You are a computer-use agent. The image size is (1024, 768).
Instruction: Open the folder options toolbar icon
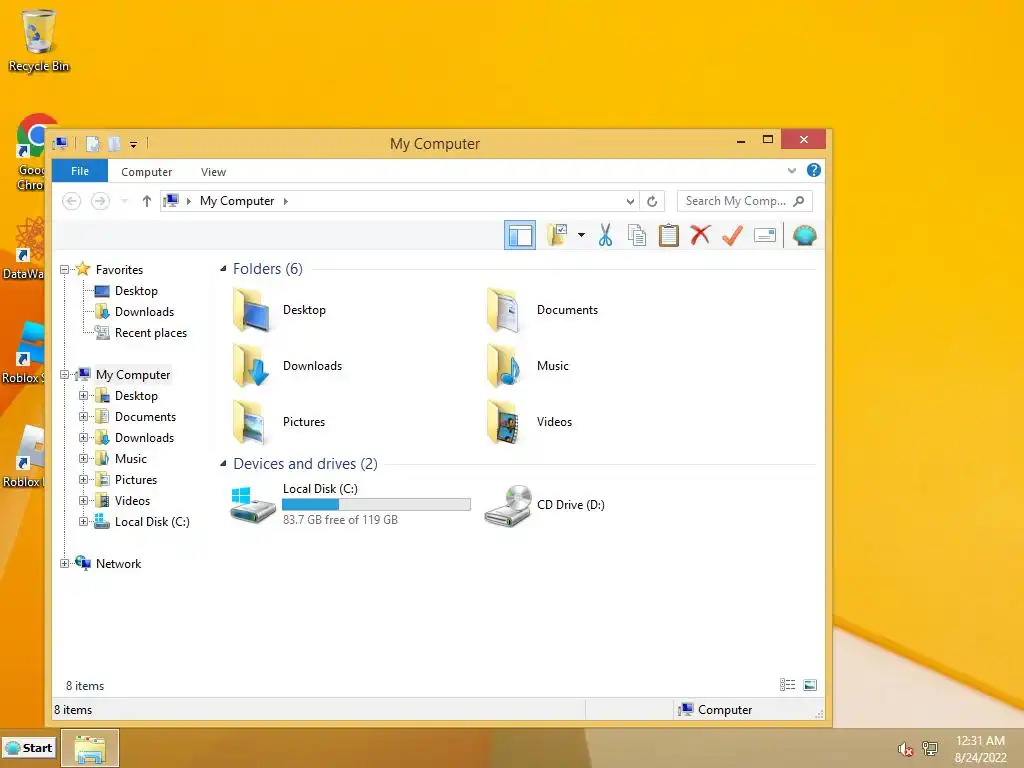point(556,235)
